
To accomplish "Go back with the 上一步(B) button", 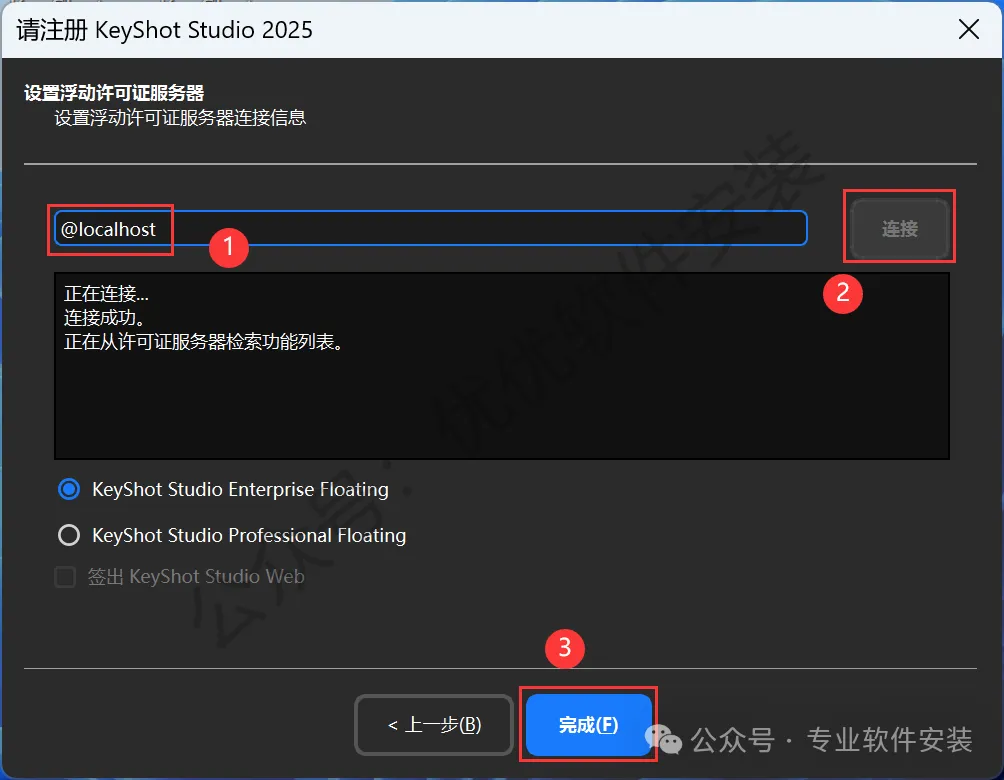I will [x=434, y=725].
